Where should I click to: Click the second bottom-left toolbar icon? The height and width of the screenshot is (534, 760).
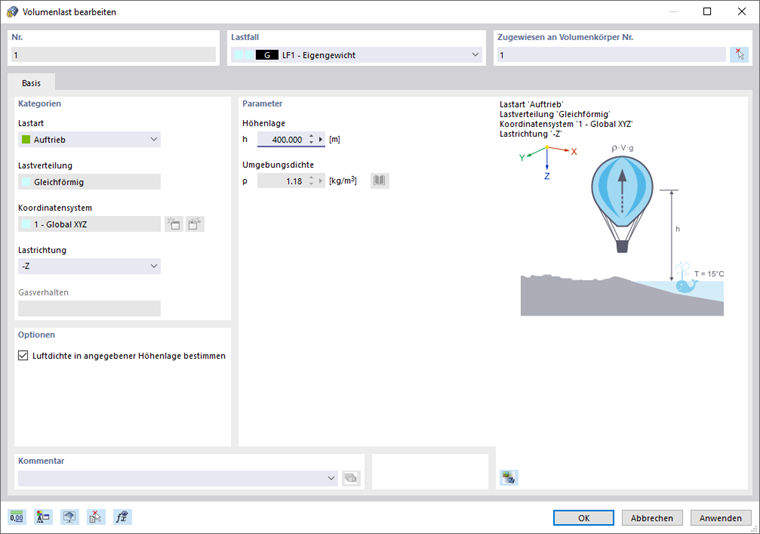pos(43,517)
